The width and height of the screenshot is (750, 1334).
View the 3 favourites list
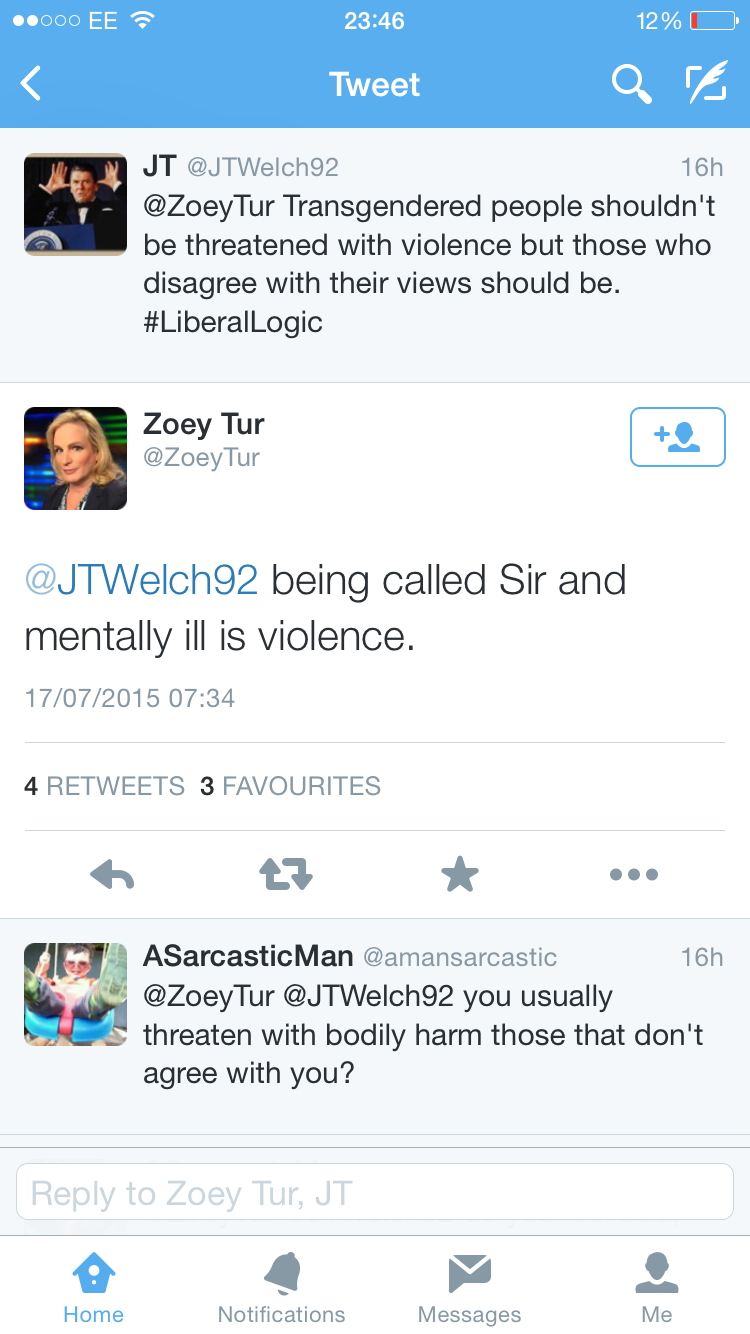290,786
